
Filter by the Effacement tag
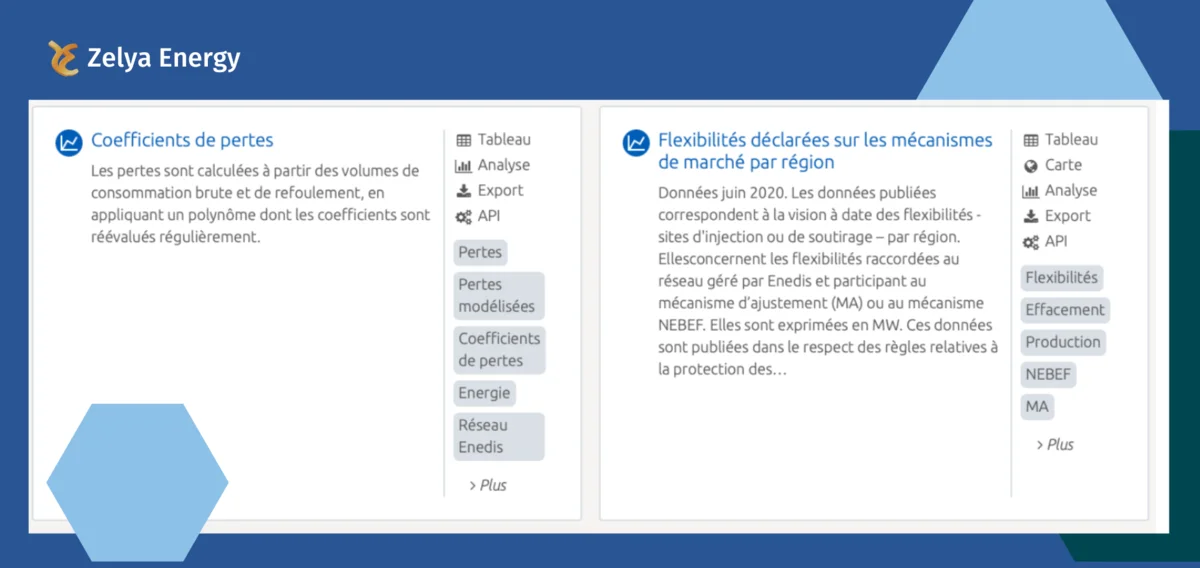pos(1065,310)
